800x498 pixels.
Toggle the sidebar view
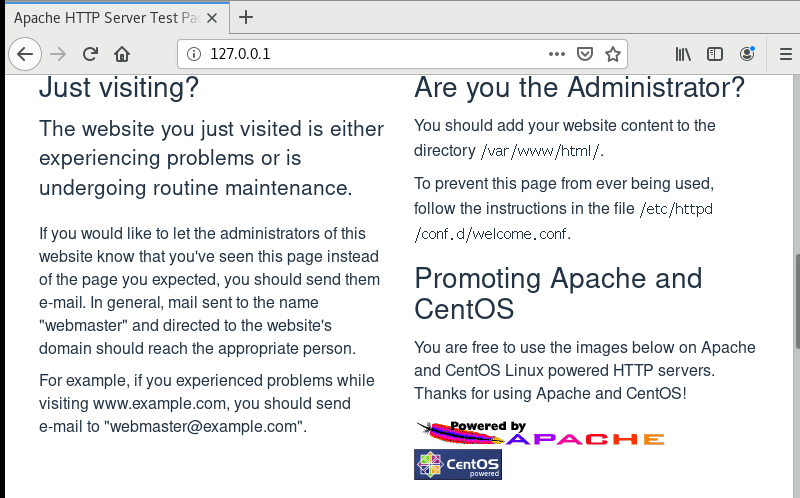point(715,54)
